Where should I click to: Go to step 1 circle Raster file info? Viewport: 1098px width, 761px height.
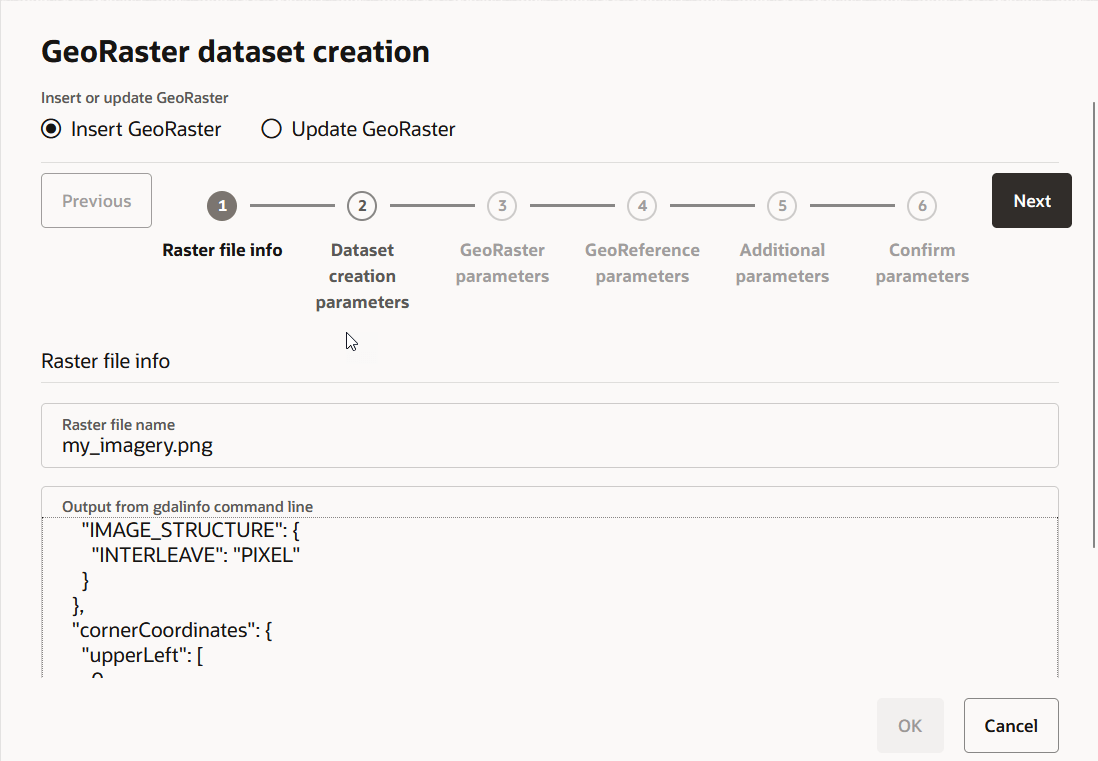coord(222,206)
